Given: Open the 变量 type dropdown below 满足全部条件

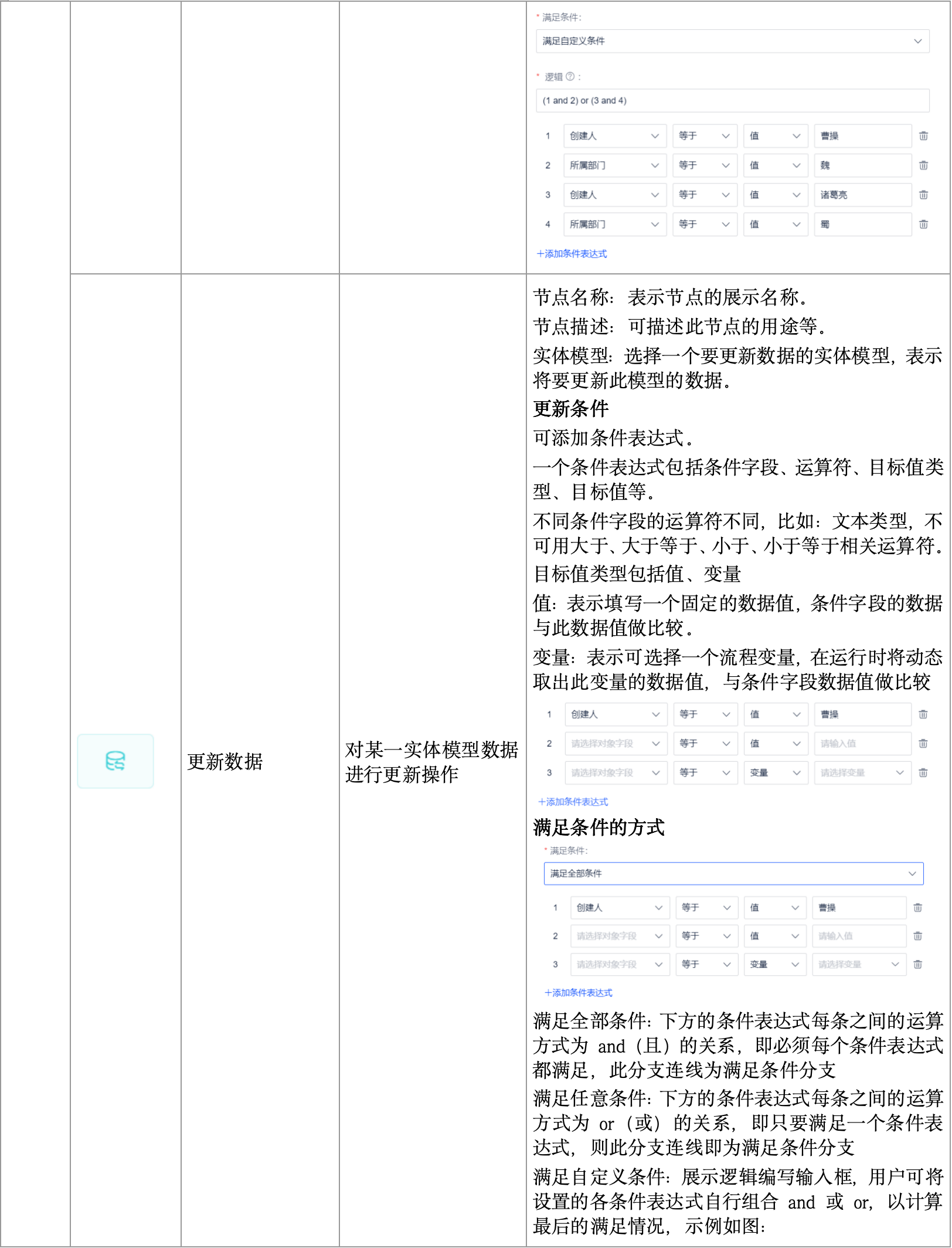Looking at the screenshot, I should tap(775, 964).
